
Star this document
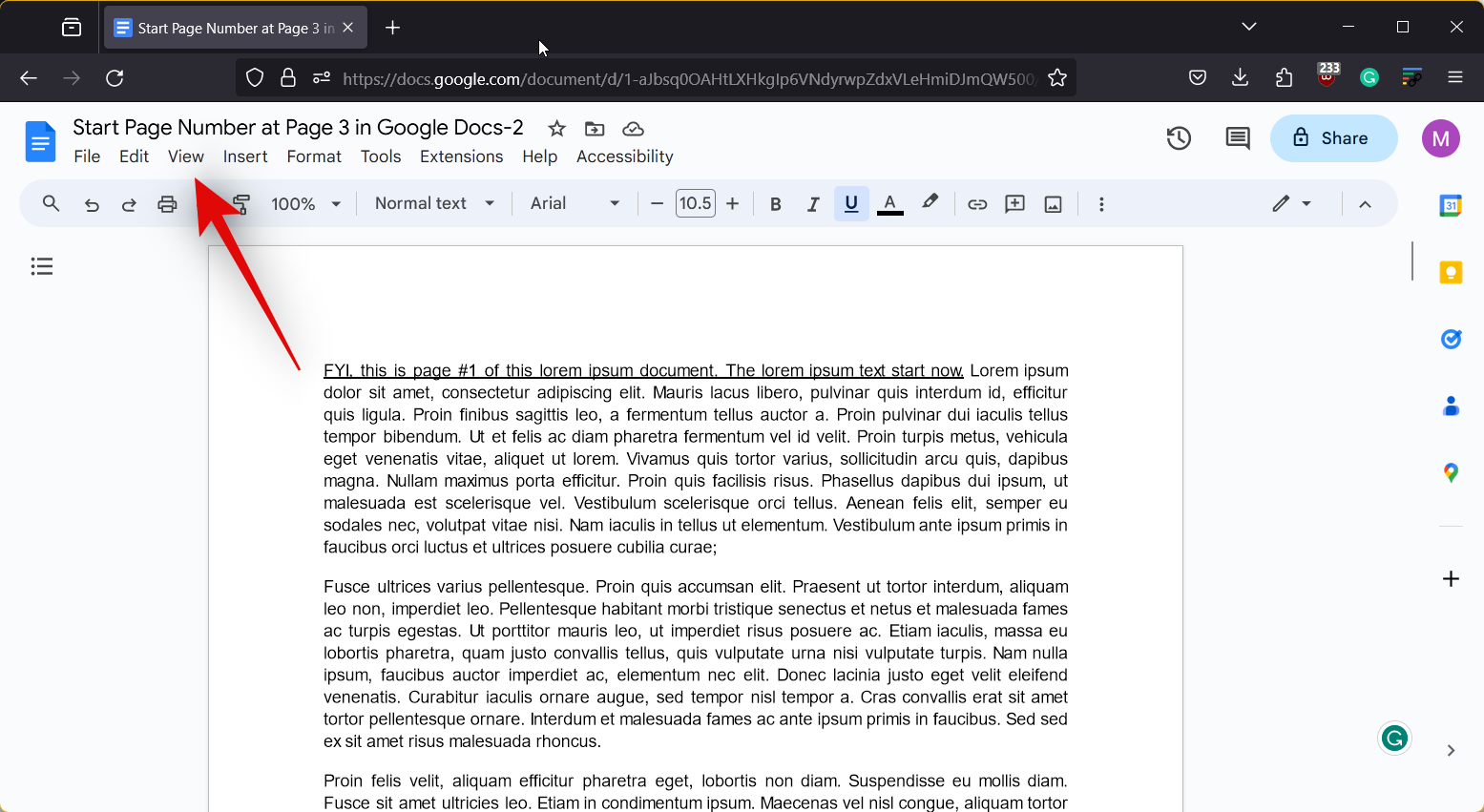[557, 129]
